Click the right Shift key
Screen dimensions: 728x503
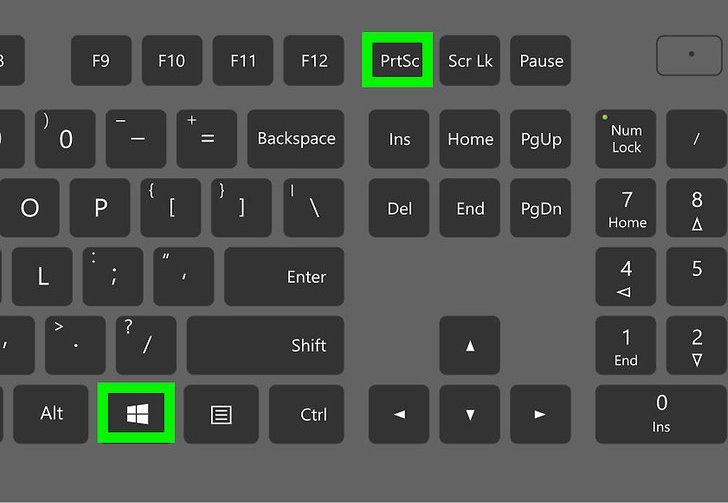point(265,345)
